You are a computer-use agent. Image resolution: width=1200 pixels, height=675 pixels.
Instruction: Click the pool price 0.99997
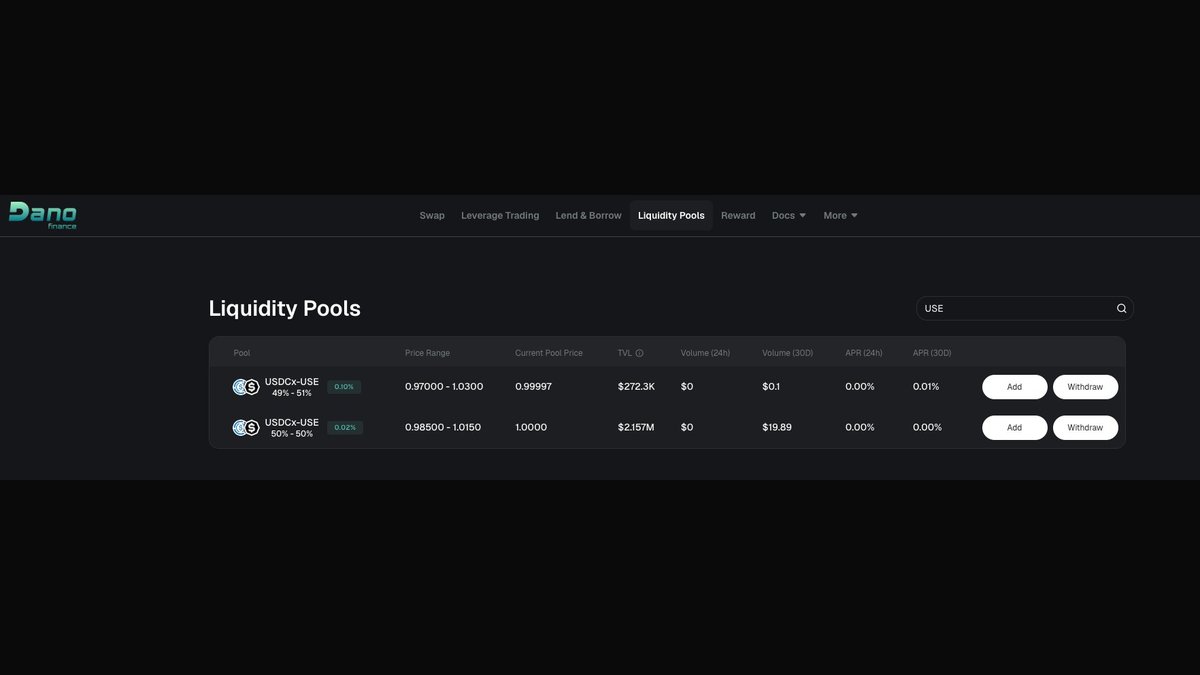(x=533, y=387)
